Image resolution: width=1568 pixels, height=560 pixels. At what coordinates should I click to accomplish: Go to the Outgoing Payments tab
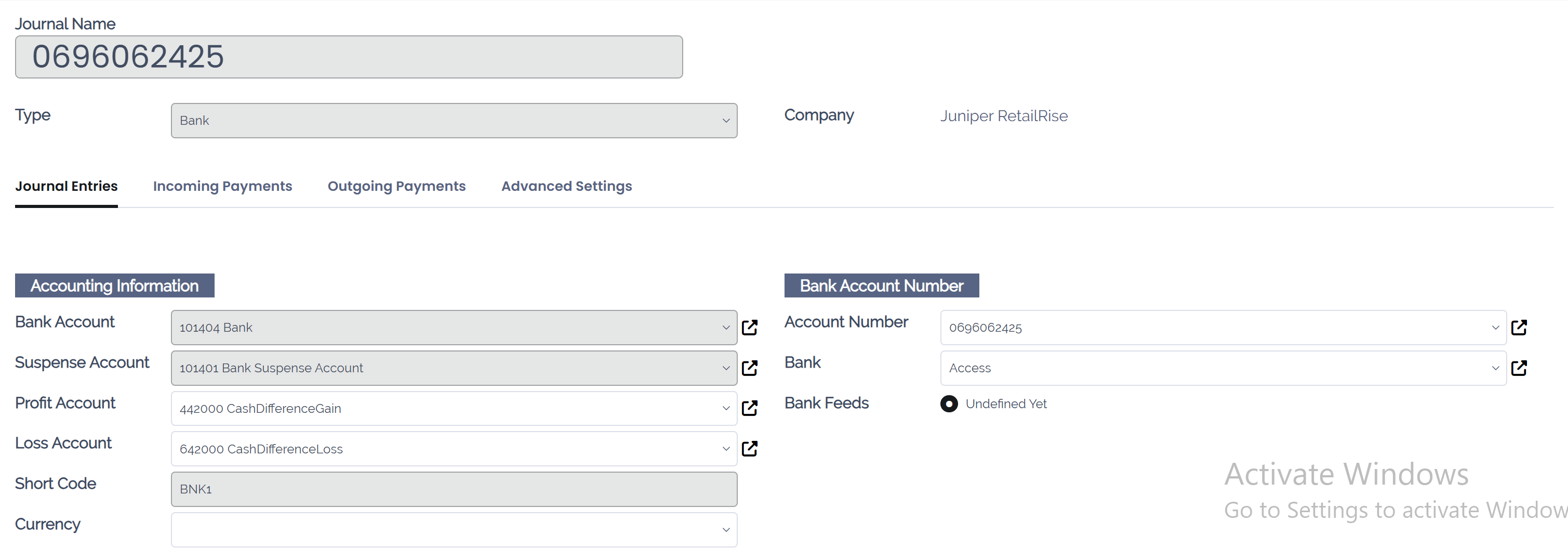coord(396,187)
